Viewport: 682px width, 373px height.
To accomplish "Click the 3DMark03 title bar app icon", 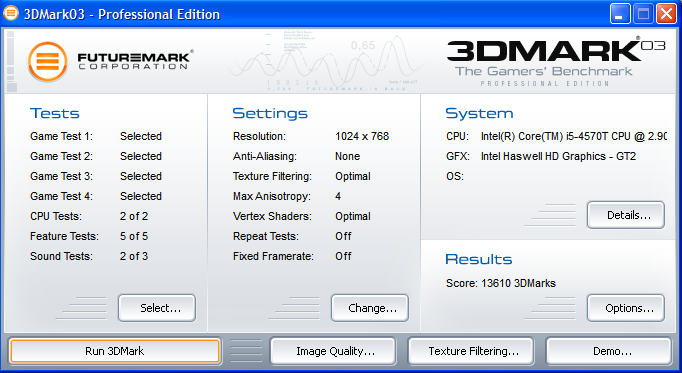I will [11, 13].
